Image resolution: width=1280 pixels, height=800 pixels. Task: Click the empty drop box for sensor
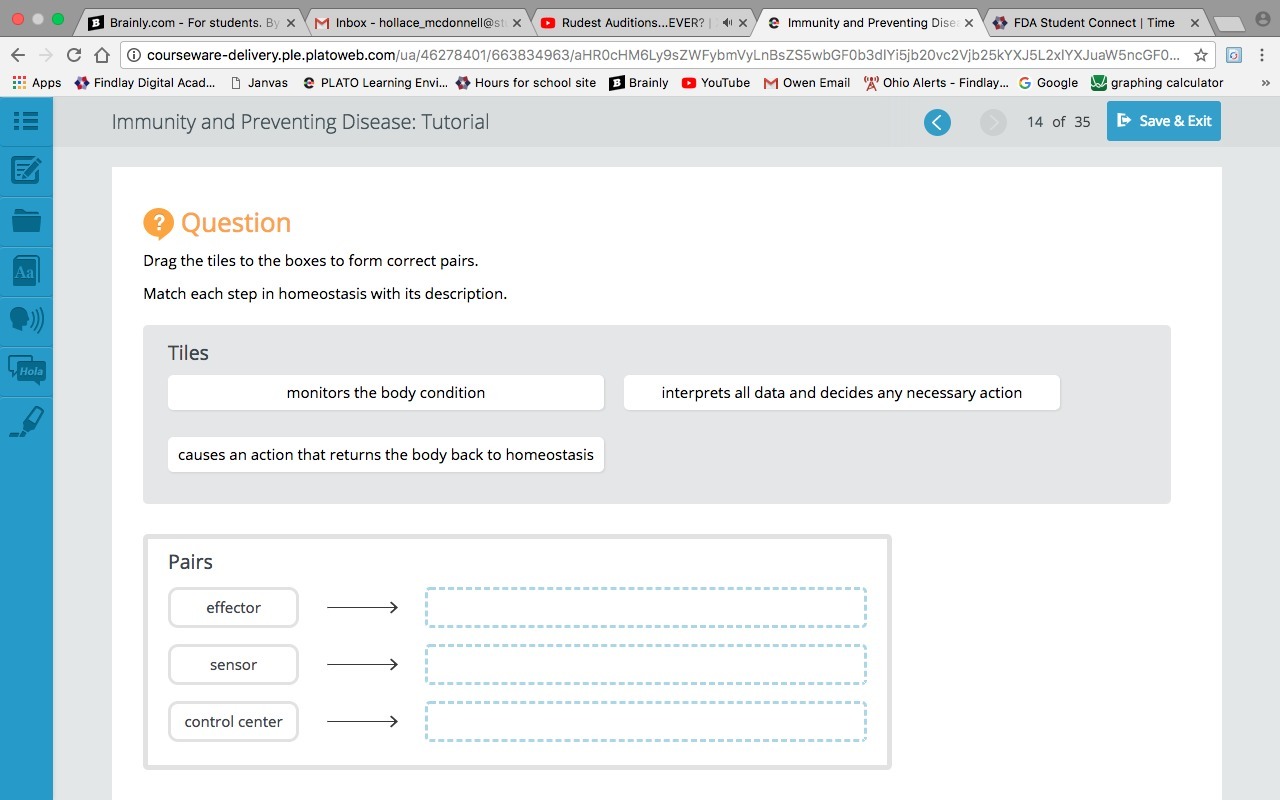point(646,665)
